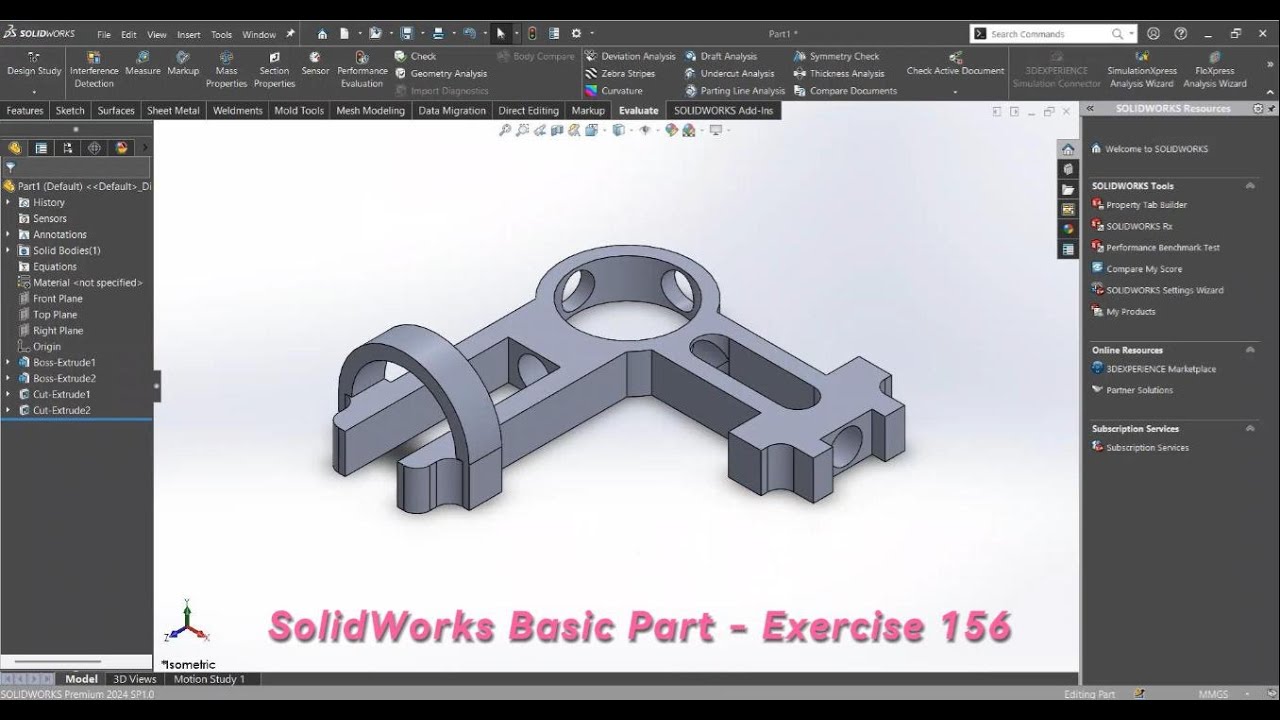Open Geometry Analysis

(441, 73)
